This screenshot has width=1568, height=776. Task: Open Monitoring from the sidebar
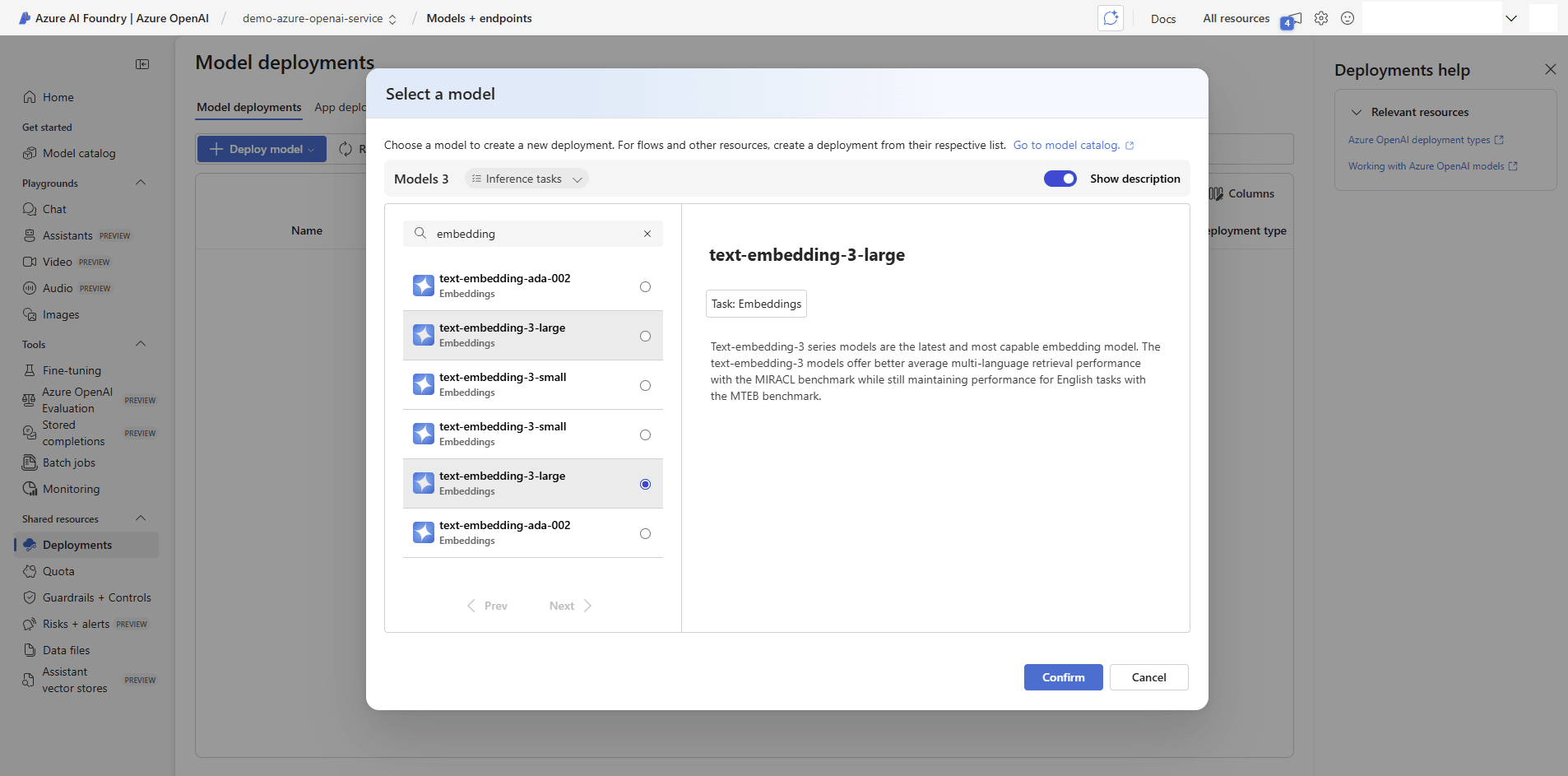pos(71,488)
